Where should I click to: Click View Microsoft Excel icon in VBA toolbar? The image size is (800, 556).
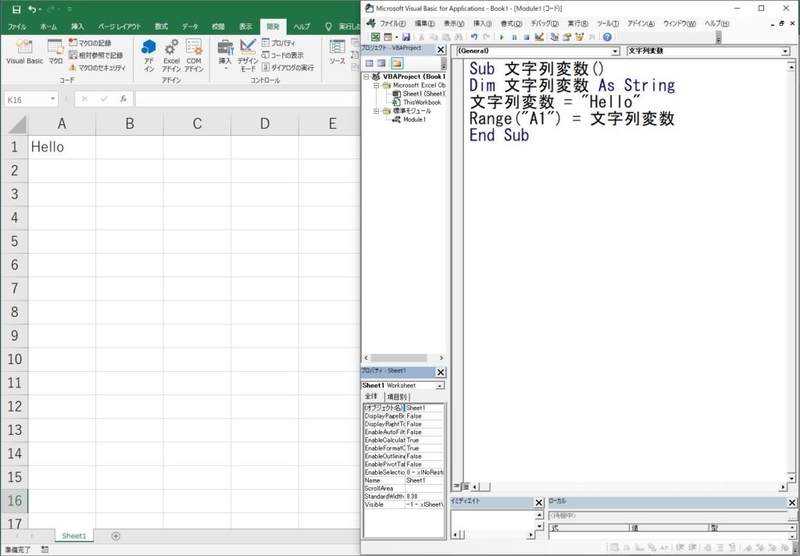click(376, 37)
